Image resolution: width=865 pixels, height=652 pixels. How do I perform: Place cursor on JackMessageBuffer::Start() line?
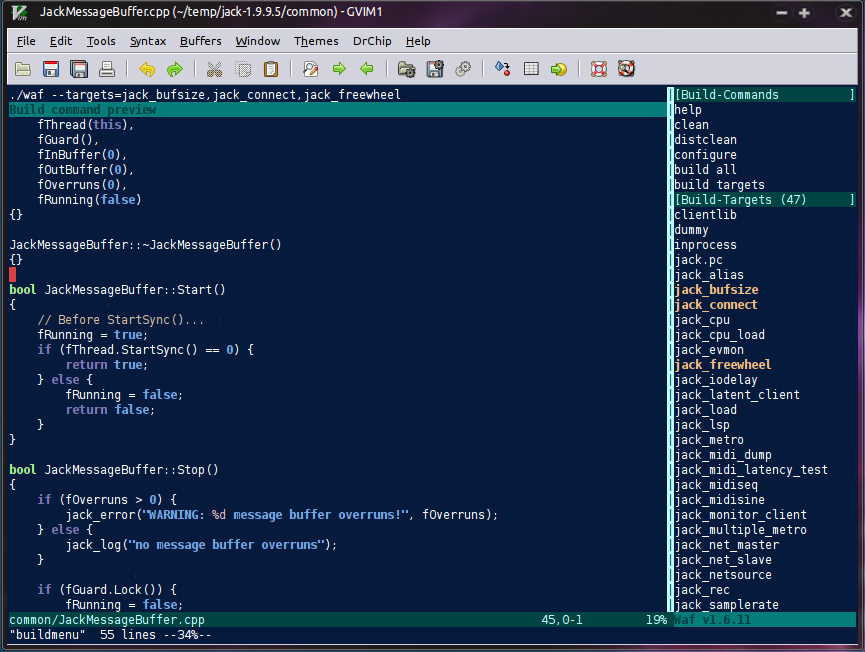pos(118,290)
